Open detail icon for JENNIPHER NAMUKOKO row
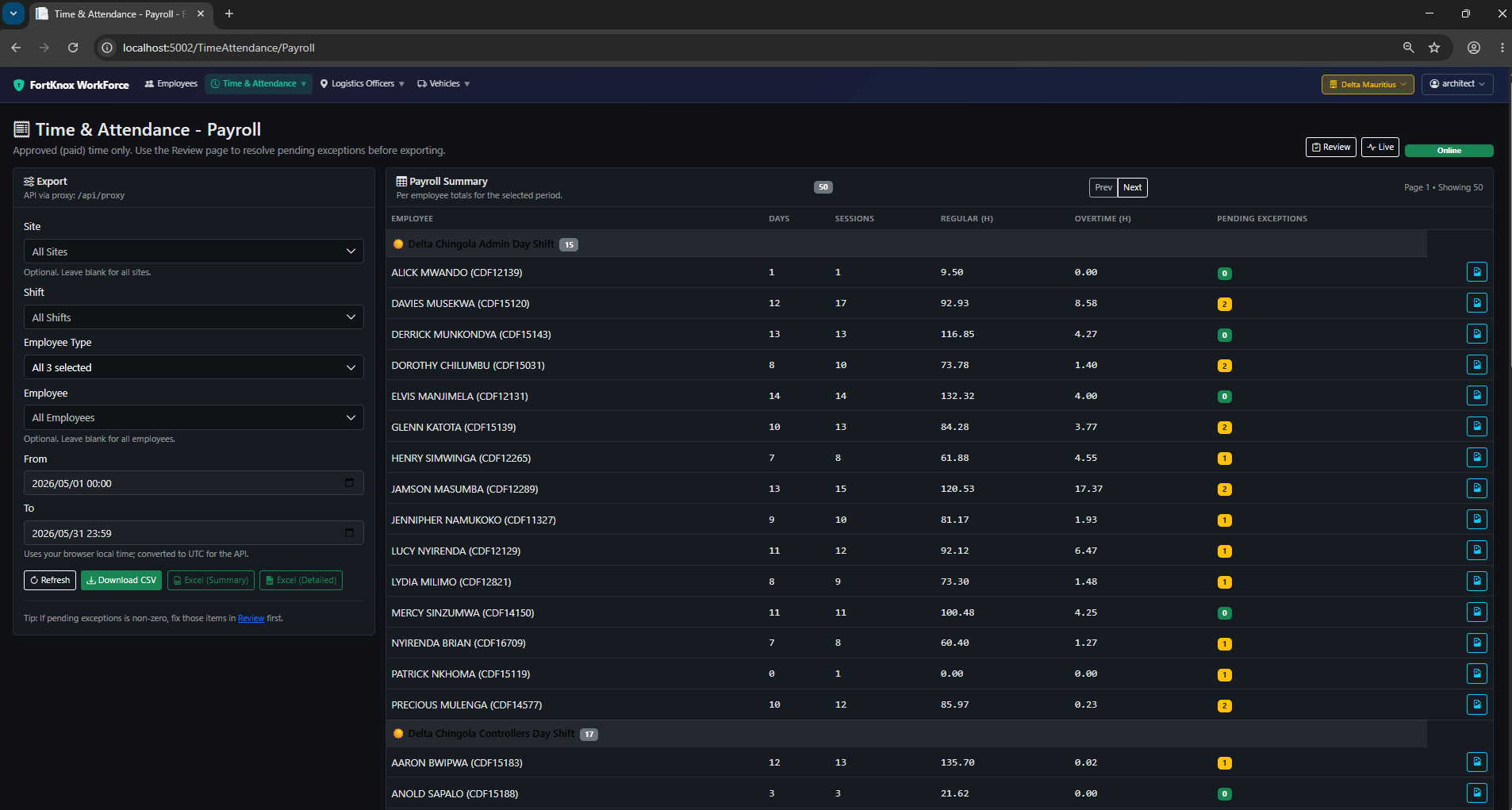The height and width of the screenshot is (810, 1512). coord(1476,520)
